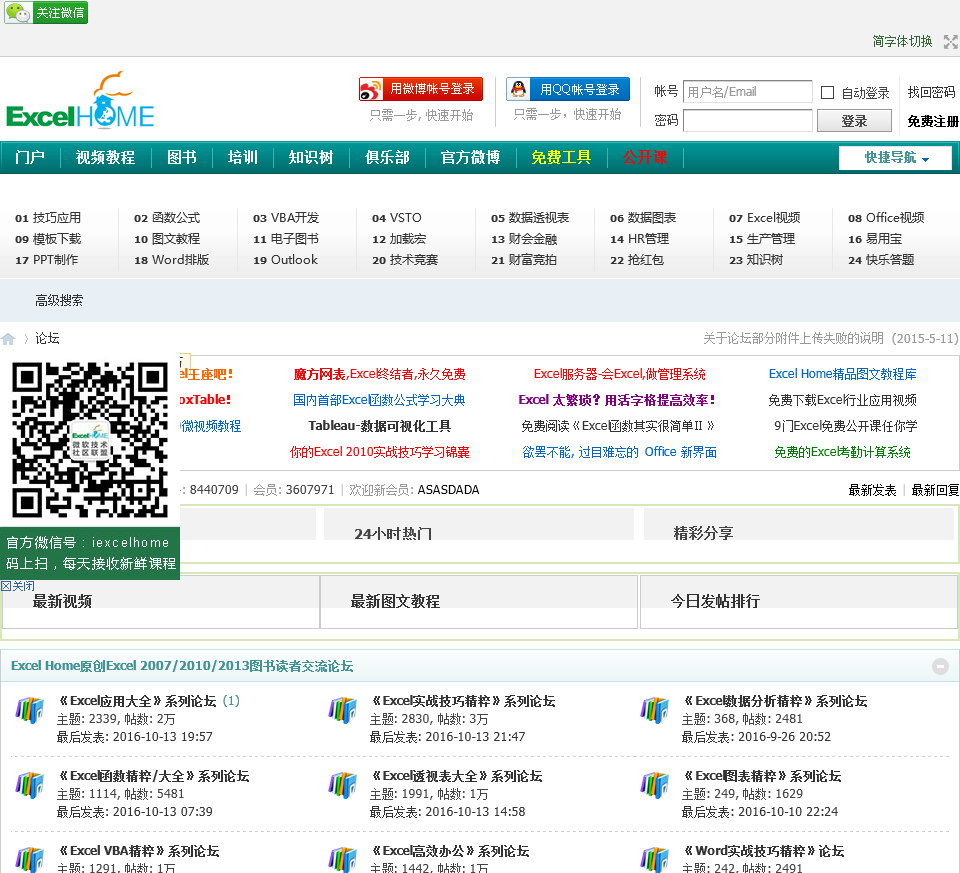Open the 门户 nav item
The width and height of the screenshot is (960, 873).
(x=30, y=157)
